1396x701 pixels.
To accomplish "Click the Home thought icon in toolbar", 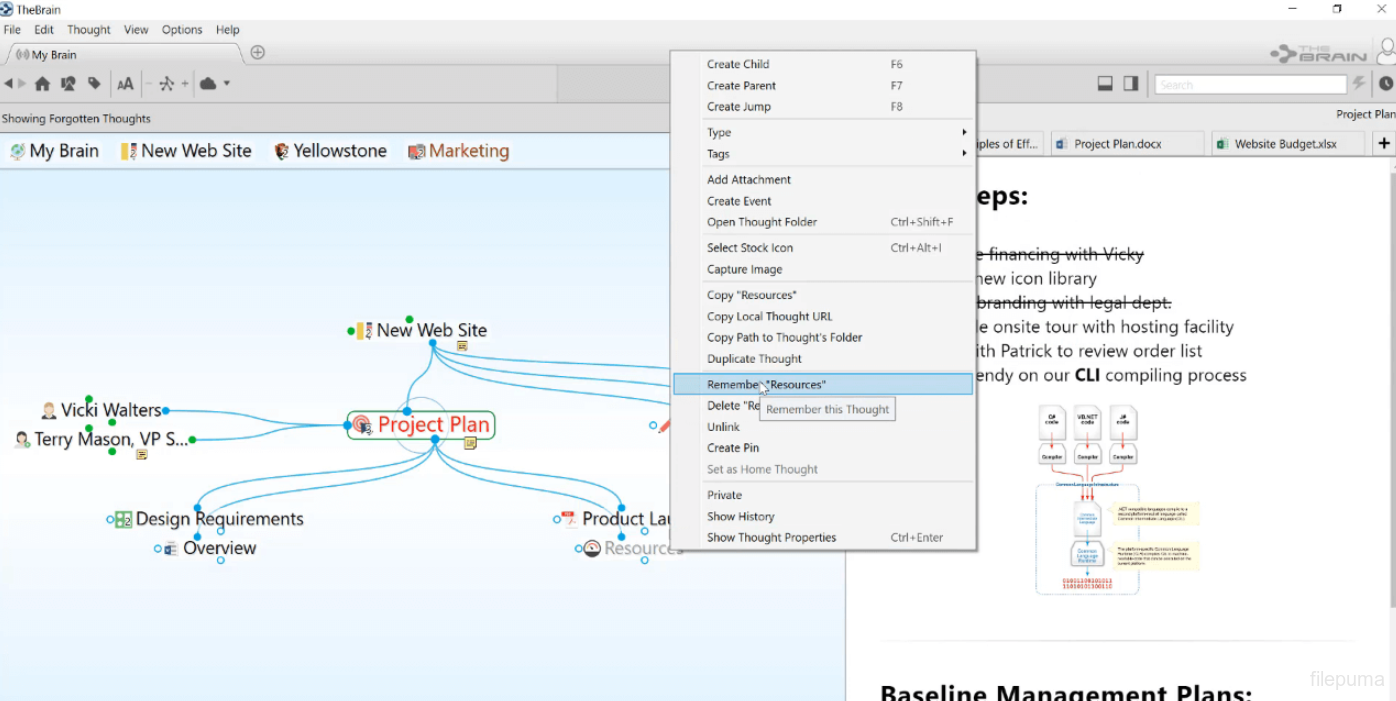I will tap(42, 84).
